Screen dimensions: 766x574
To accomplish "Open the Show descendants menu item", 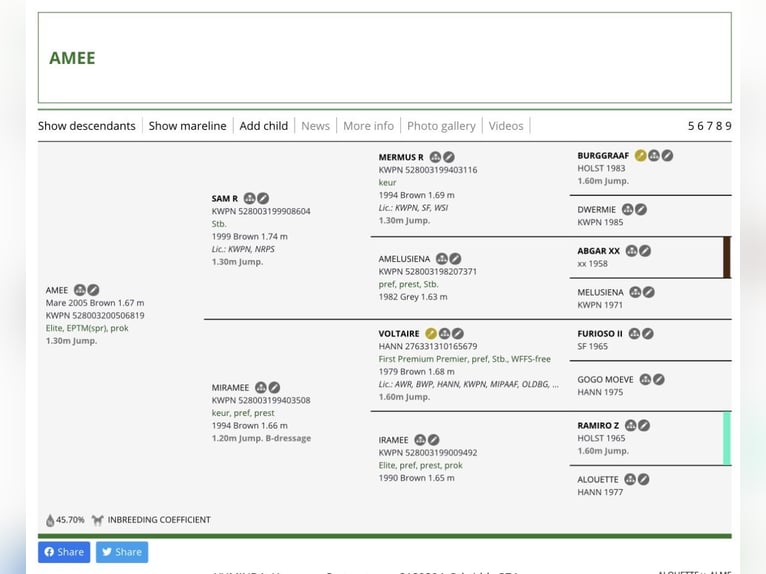I will pos(87,126).
